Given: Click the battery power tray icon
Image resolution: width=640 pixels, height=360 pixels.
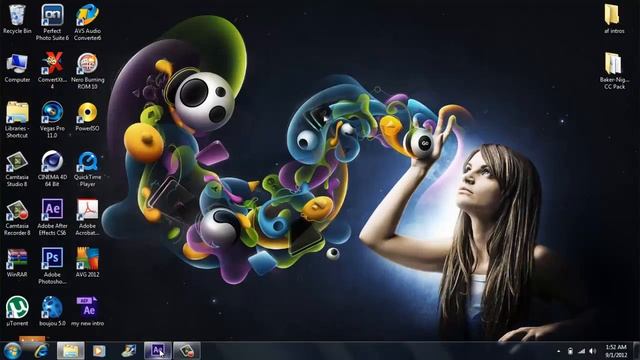Looking at the screenshot, I should (x=570, y=351).
